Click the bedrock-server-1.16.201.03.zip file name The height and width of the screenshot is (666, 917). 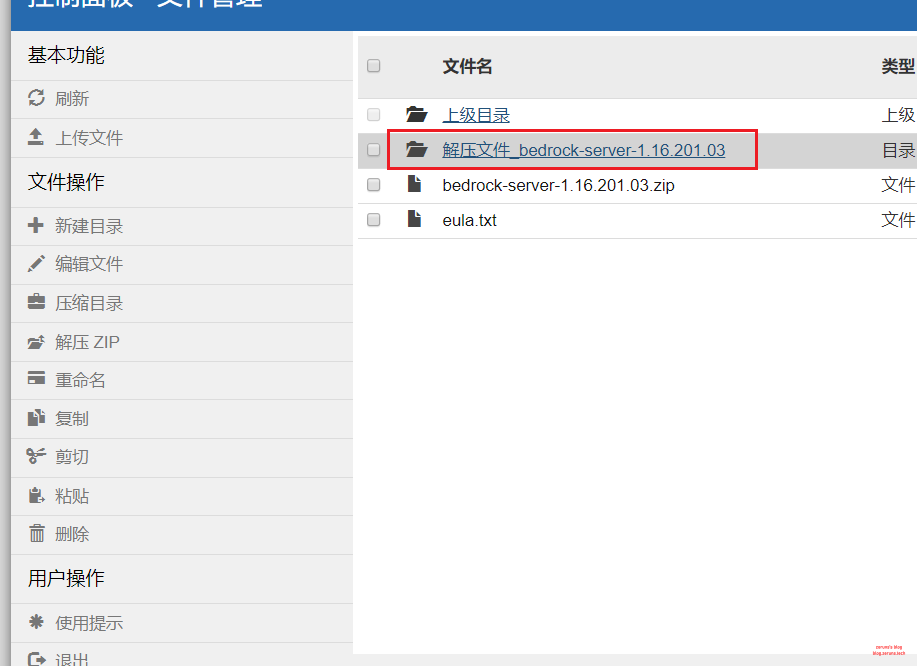pyautogui.click(x=559, y=185)
